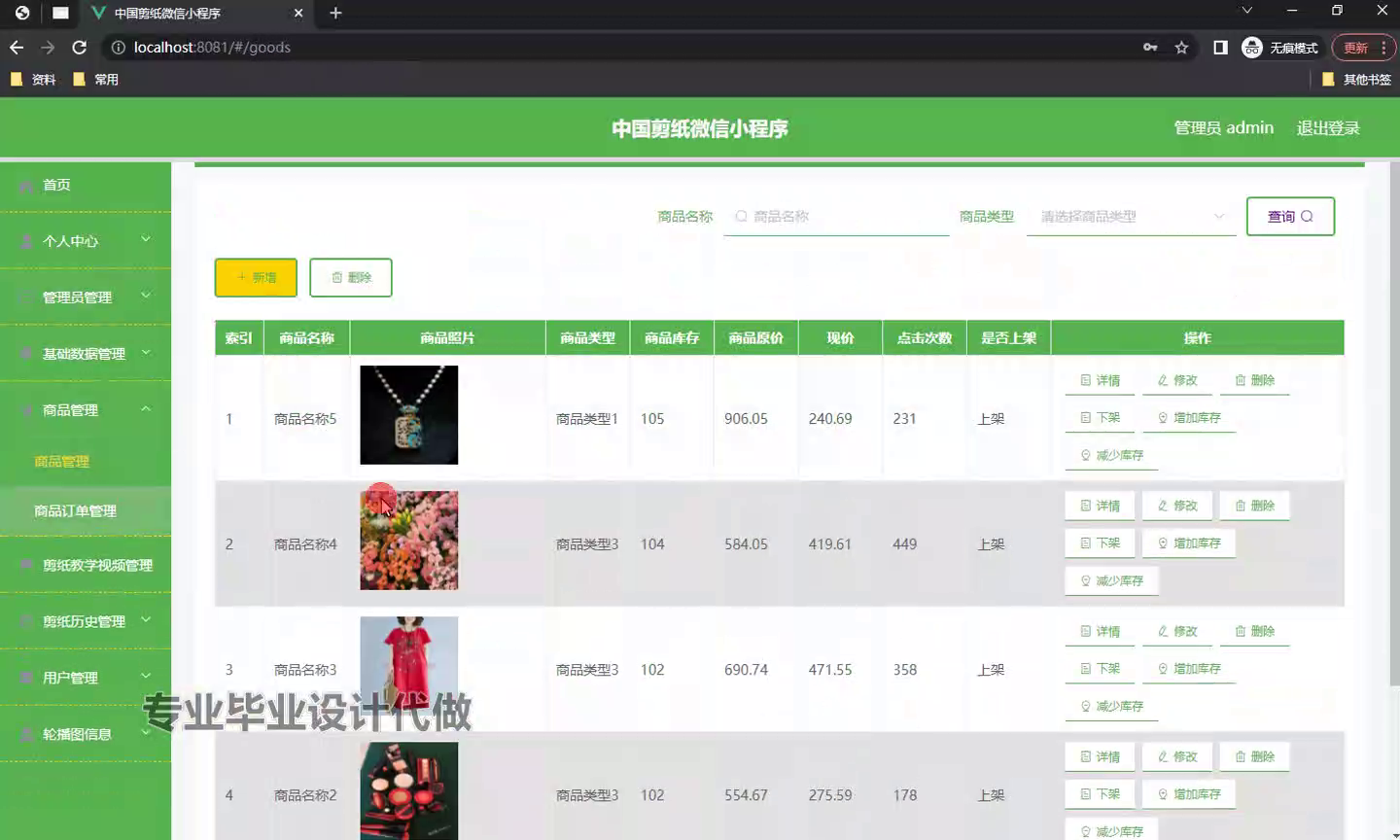Click 修改 for 商品名称4
Image resolution: width=1400 pixels, height=840 pixels.
coord(1177,506)
